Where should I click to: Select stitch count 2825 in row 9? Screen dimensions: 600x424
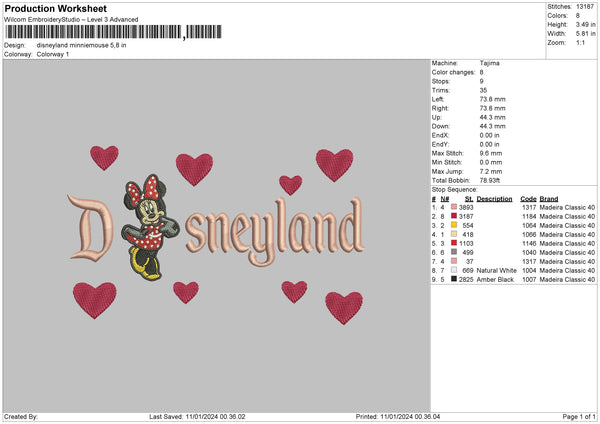[466, 280]
